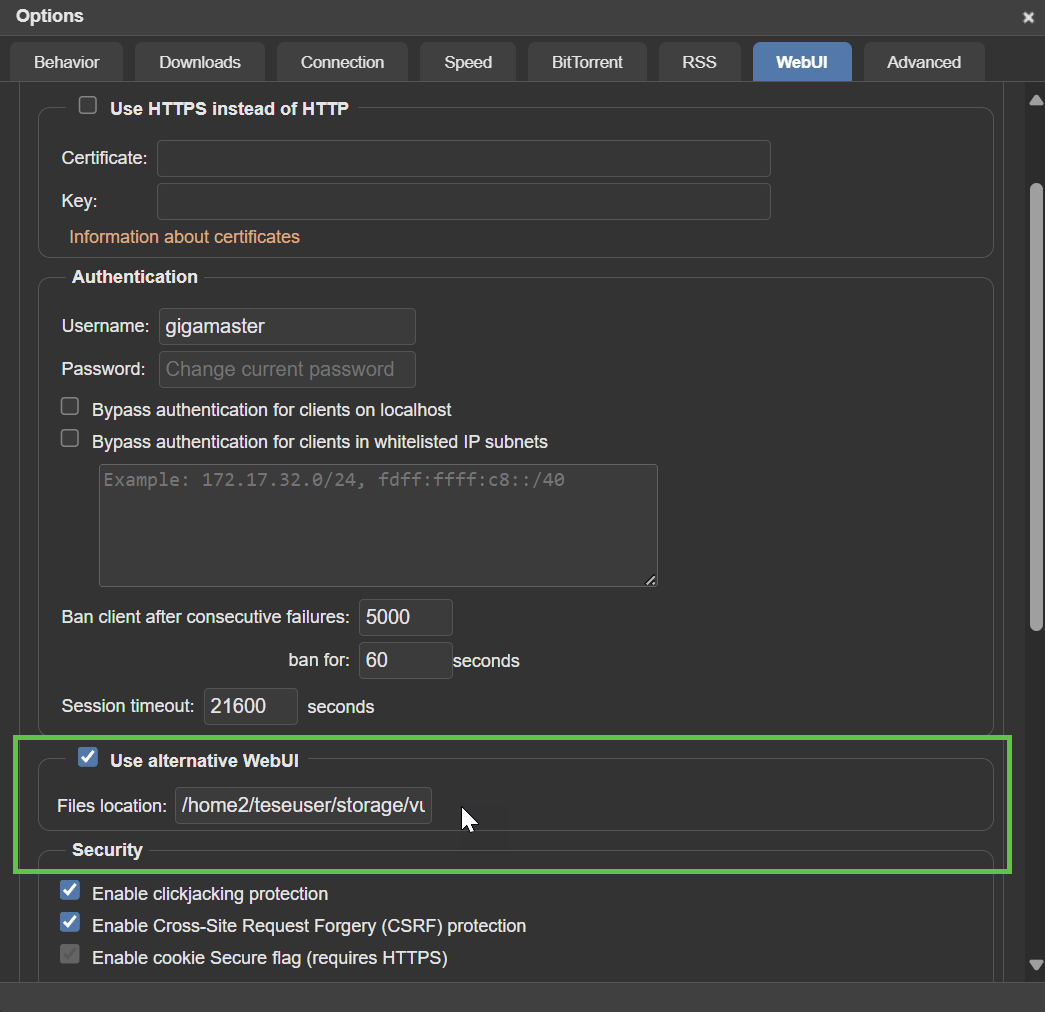This screenshot has height=1012, width=1045.
Task: Enable bypass authentication for localhost clients
Action: [x=70, y=406]
